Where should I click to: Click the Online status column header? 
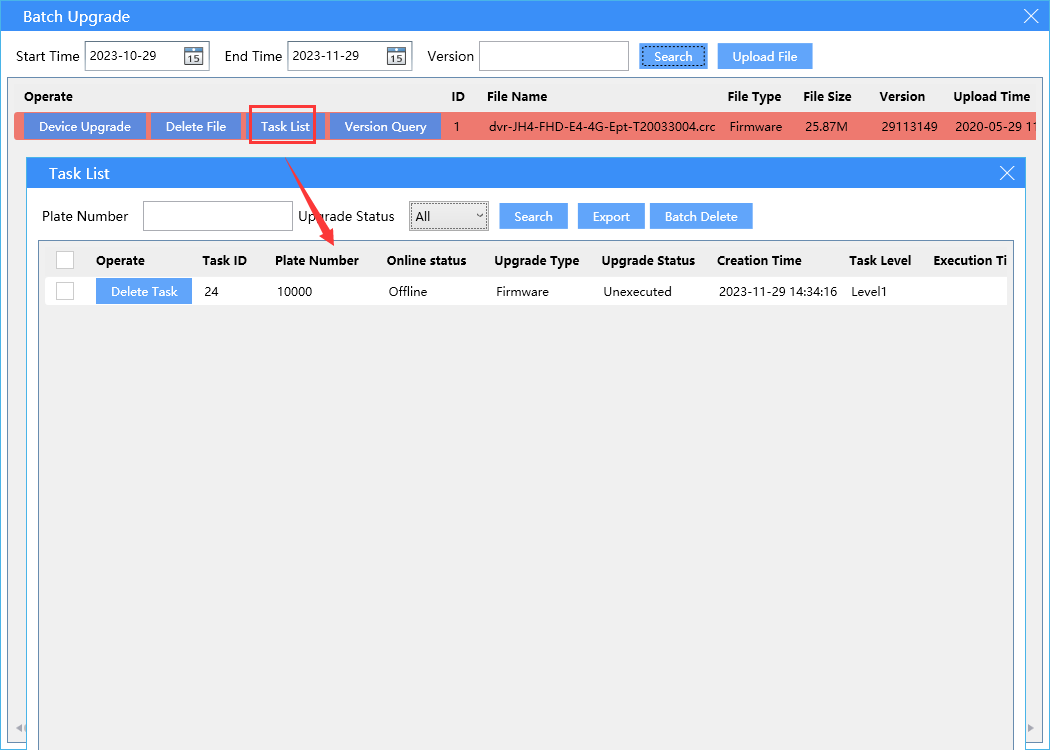click(x=426, y=260)
